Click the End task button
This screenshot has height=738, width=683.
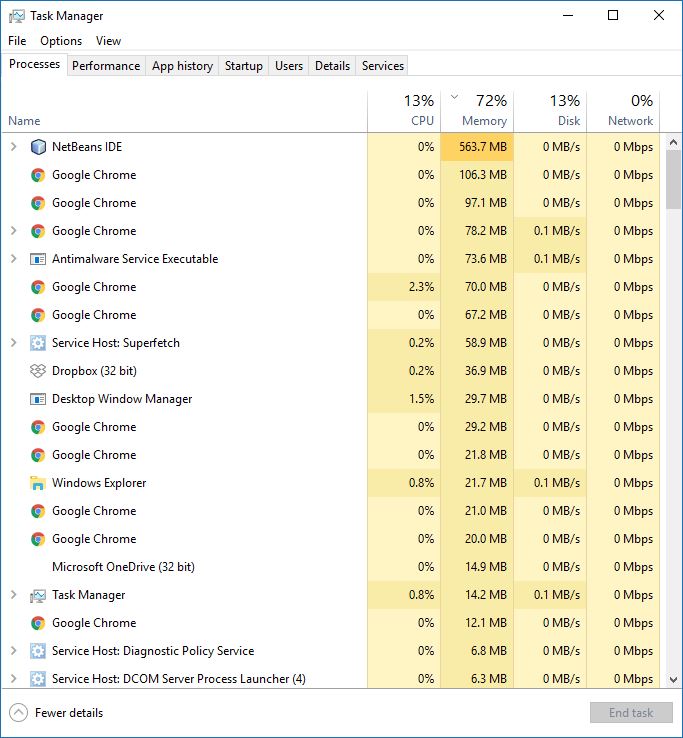pyautogui.click(x=631, y=713)
